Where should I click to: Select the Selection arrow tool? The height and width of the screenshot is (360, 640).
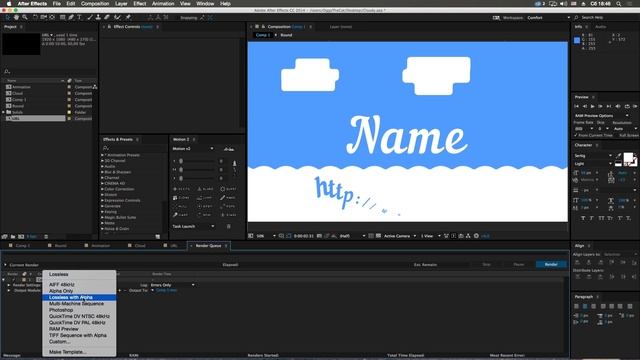pyautogui.click(x=8, y=18)
